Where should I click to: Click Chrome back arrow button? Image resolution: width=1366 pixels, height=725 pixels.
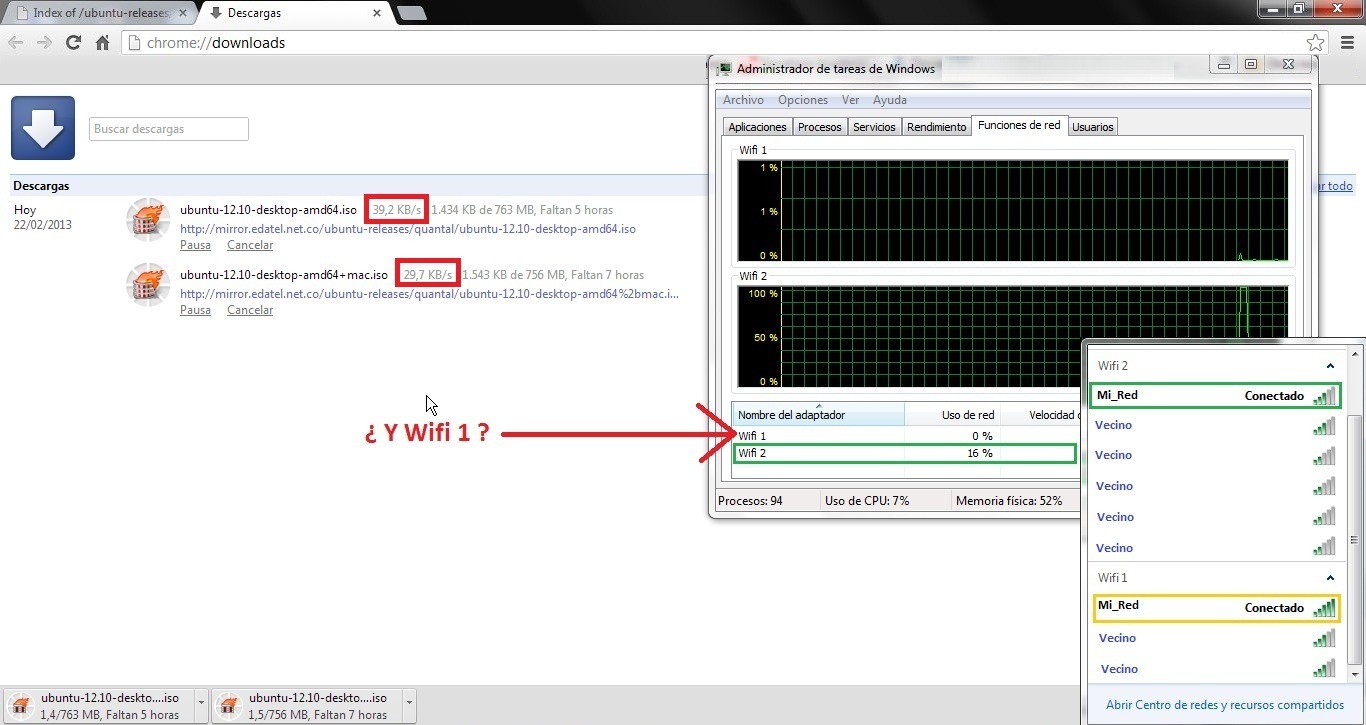[16, 43]
